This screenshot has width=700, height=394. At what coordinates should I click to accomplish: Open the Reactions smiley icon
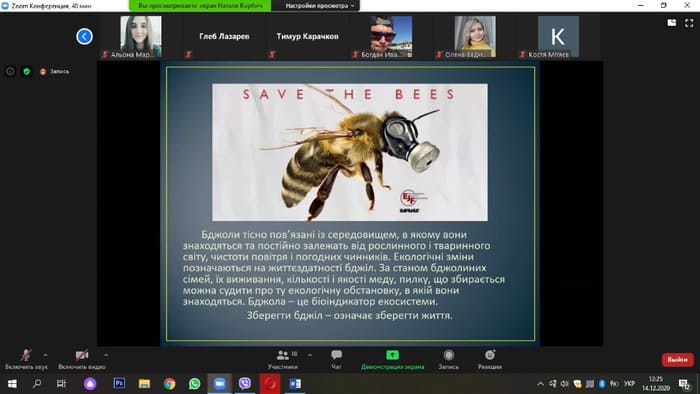[x=490, y=355]
